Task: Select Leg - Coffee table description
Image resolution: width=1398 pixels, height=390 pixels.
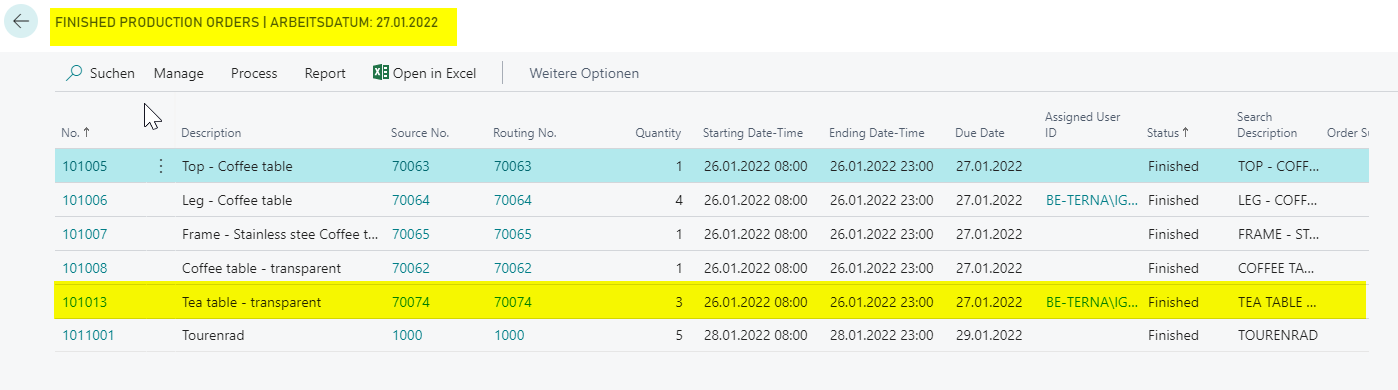Action: [x=237, y=200]
